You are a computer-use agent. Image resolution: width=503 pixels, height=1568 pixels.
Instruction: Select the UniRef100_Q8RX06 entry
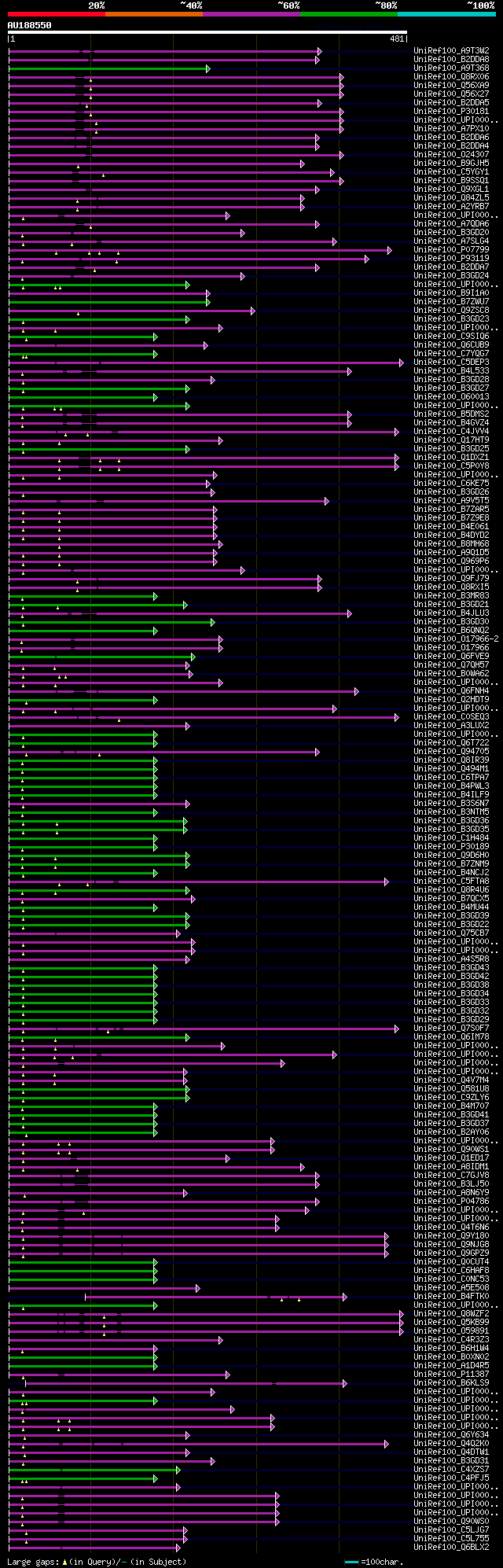[451, 76]
